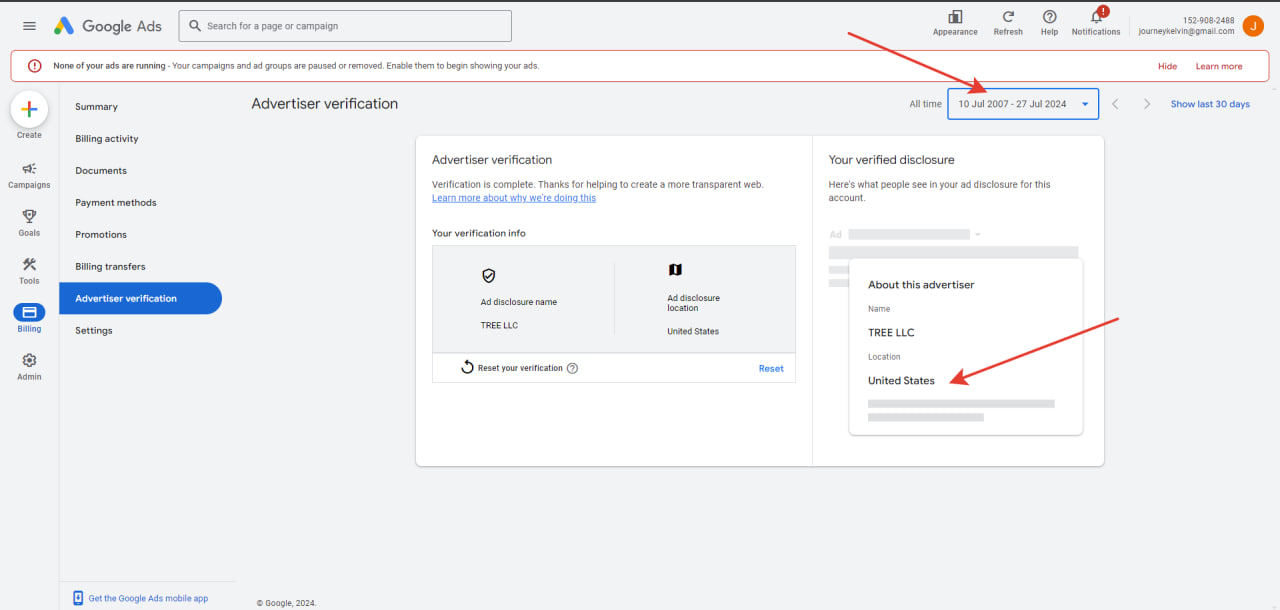The image size is (1280, 610).
Task: Click the © Google, 2024 footer text
Action: pyautogui.click(x=286, y=603)
